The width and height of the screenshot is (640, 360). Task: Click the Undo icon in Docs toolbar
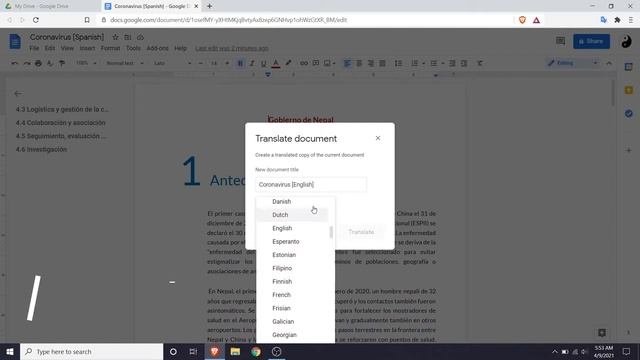(15, 63)
